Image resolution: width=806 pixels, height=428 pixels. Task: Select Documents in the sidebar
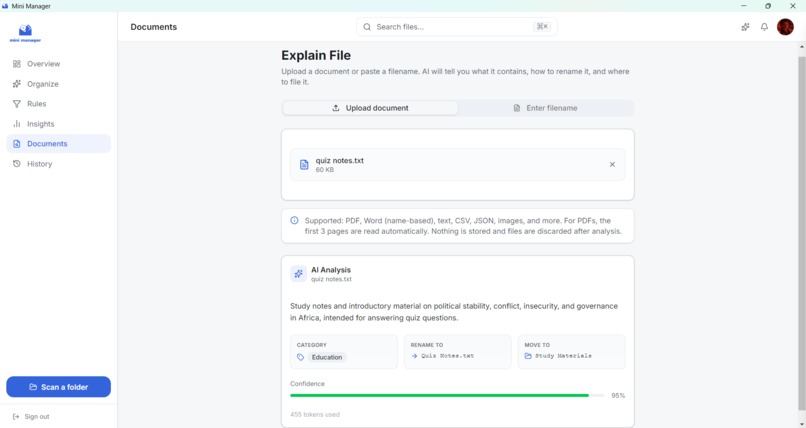(x=58, y=144)
